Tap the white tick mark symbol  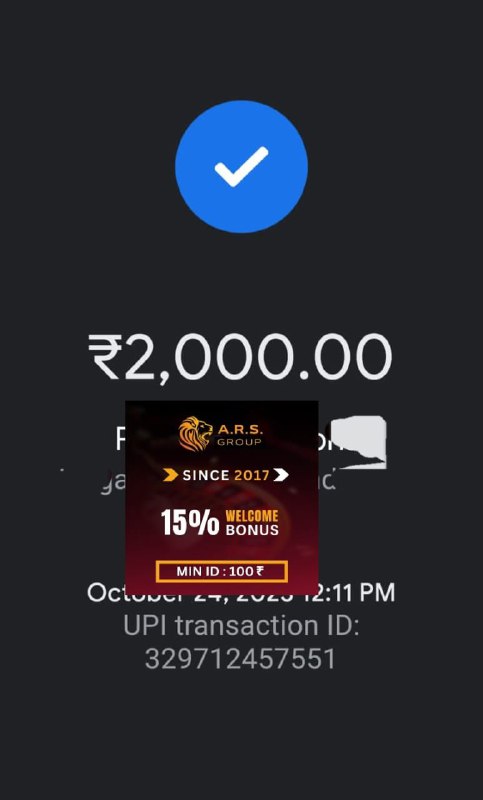click(x=241, y=167)
